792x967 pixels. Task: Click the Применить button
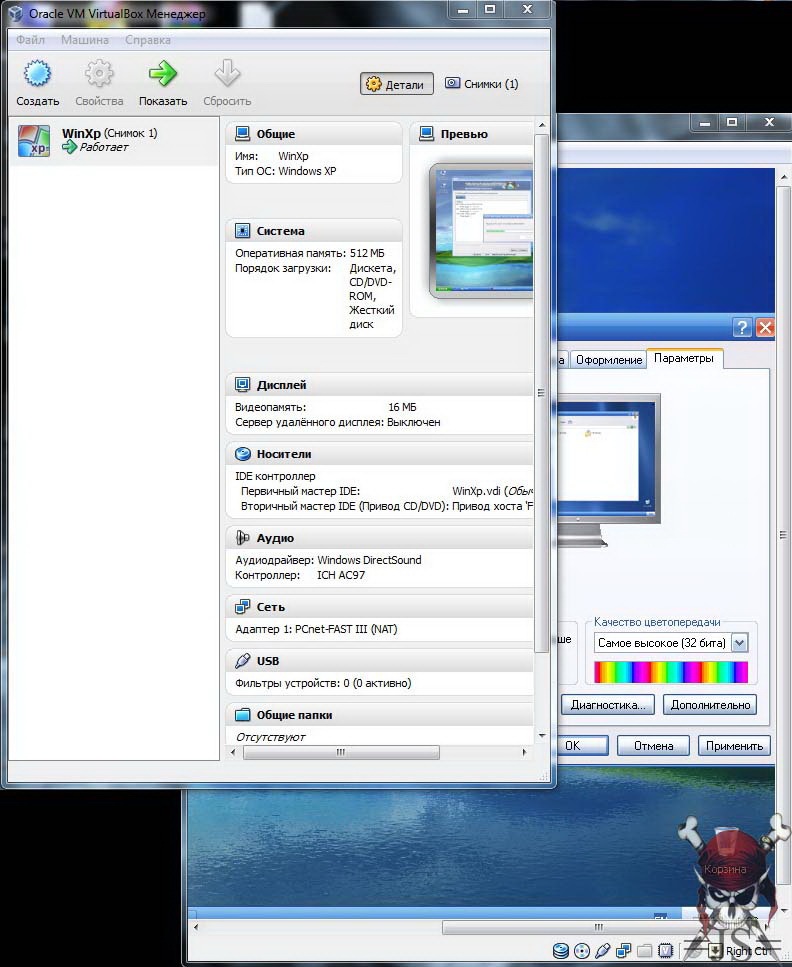(734, 746)
